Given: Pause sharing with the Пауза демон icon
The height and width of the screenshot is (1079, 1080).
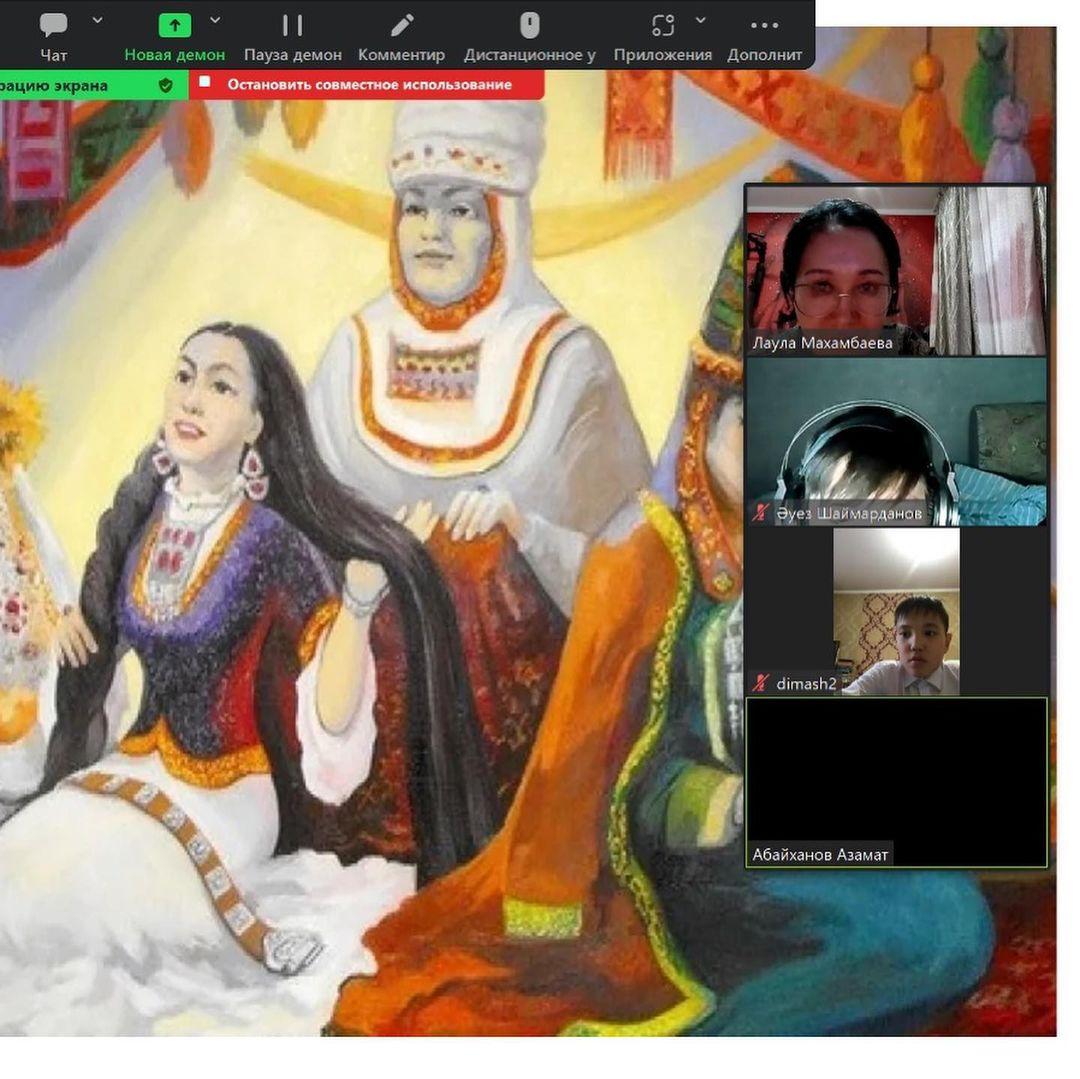Looking at the screenshot, I should point(293,25).
